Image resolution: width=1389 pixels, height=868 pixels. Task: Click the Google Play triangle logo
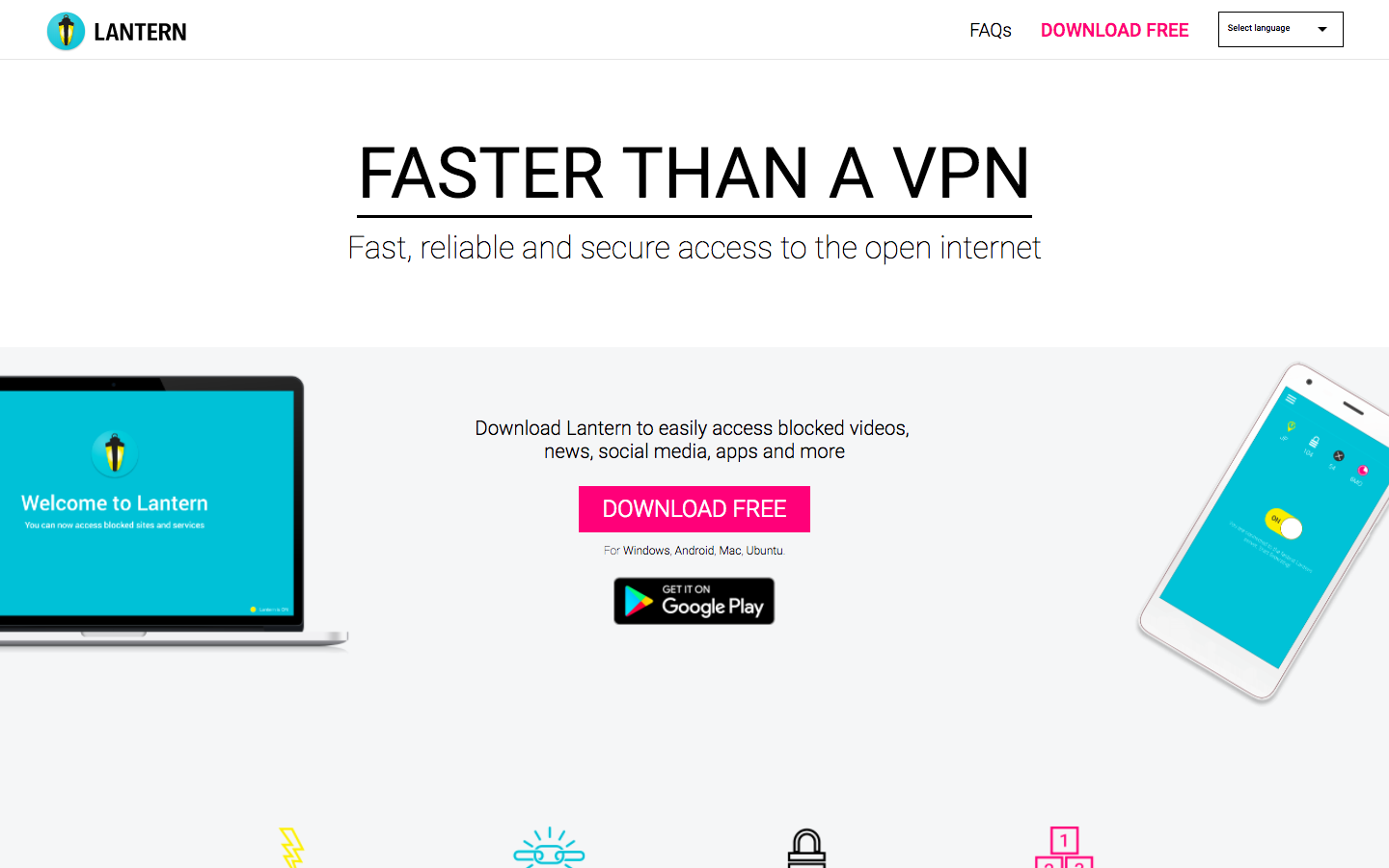[639, 601]
